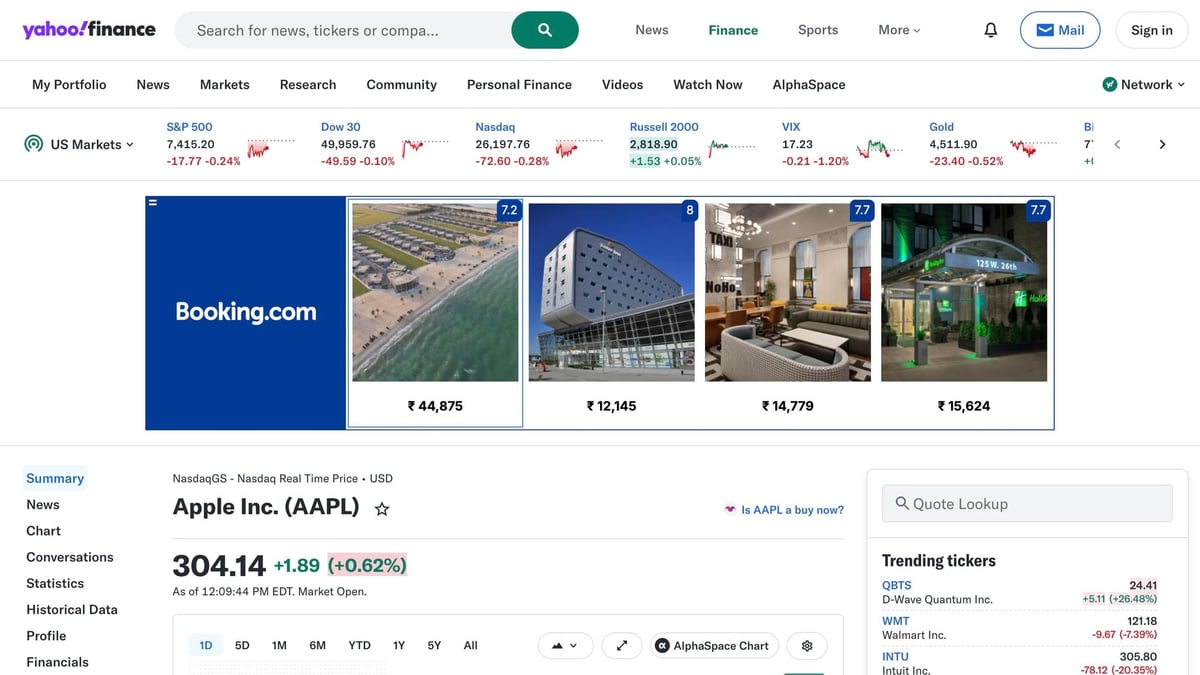Open the Research menu
The height and width of the screenshot is (675, 1200).
click(308, 84)
